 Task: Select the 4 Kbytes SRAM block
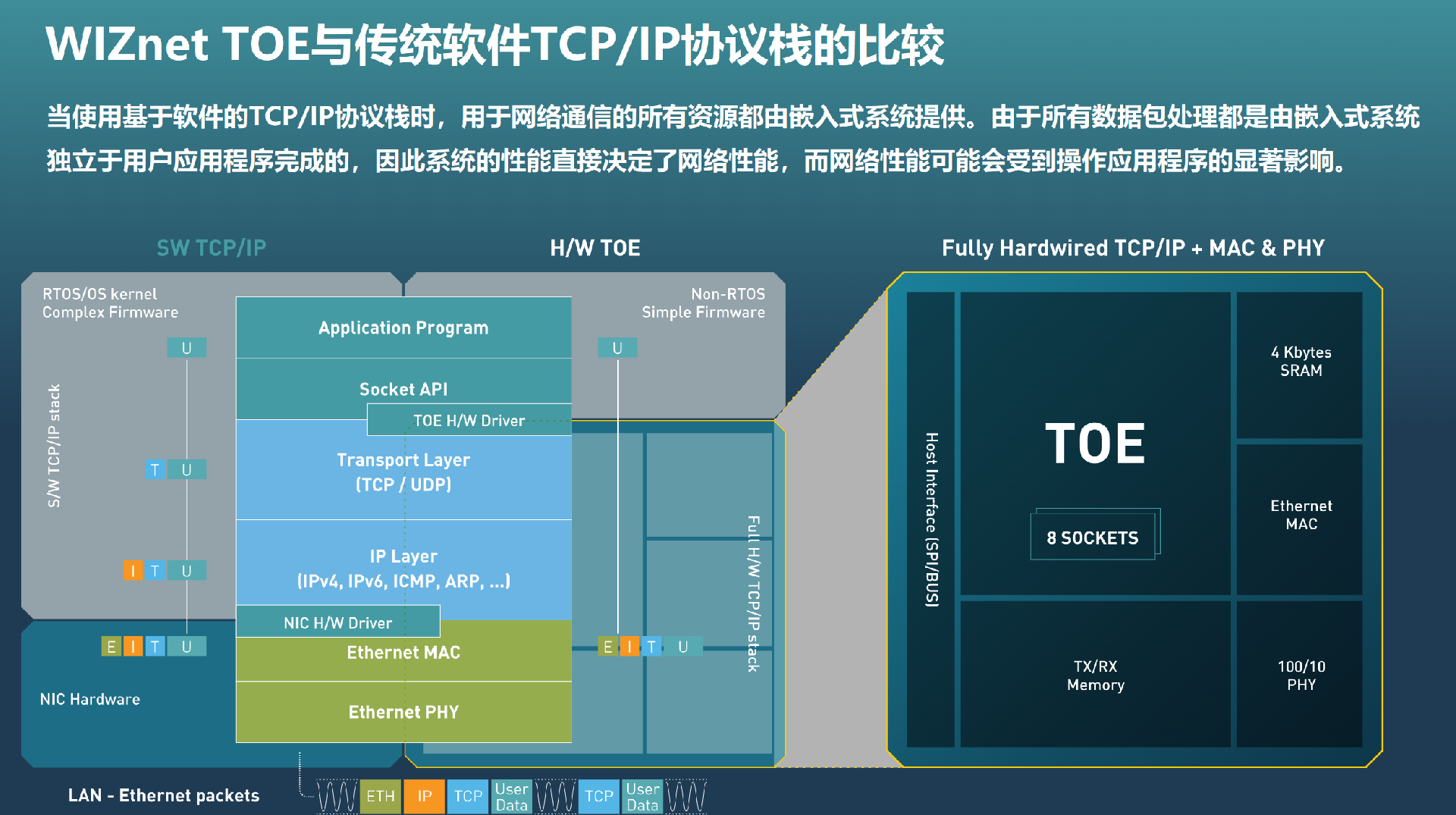pos(1300,365)
